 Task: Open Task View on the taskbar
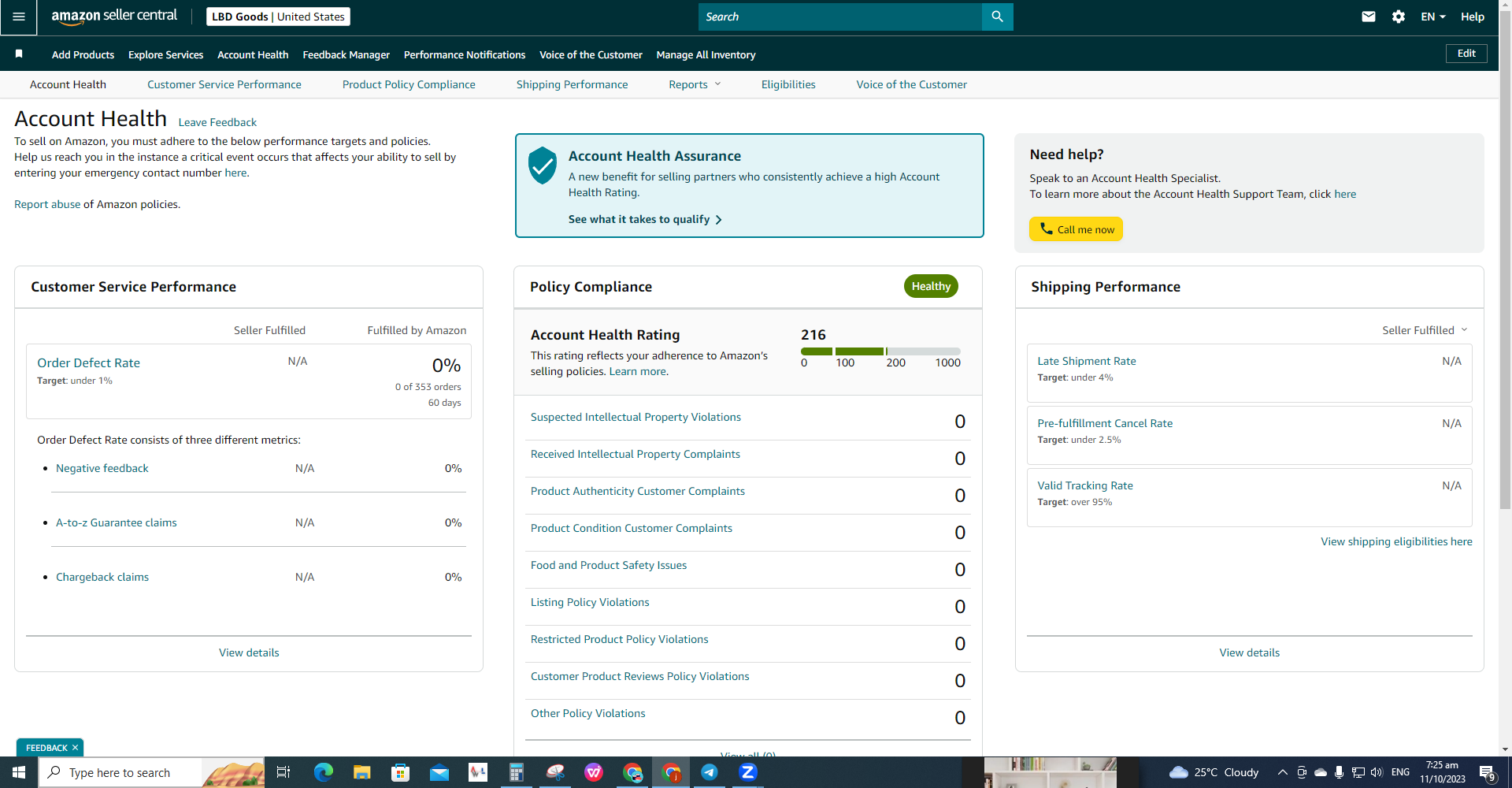(283, 772)
